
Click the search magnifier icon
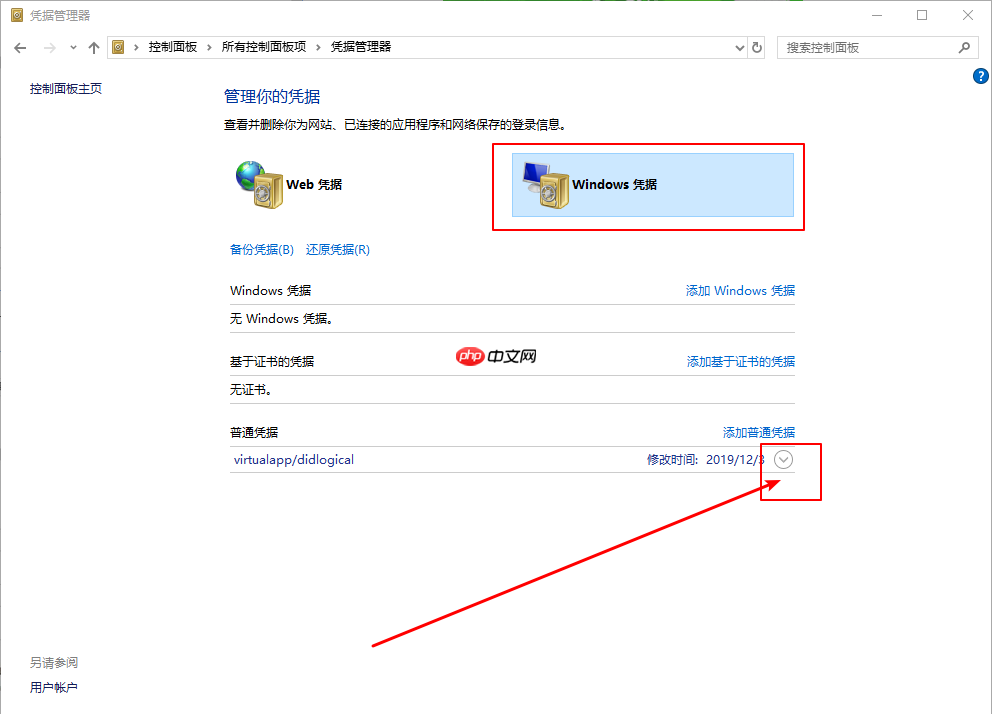[963, 47]
